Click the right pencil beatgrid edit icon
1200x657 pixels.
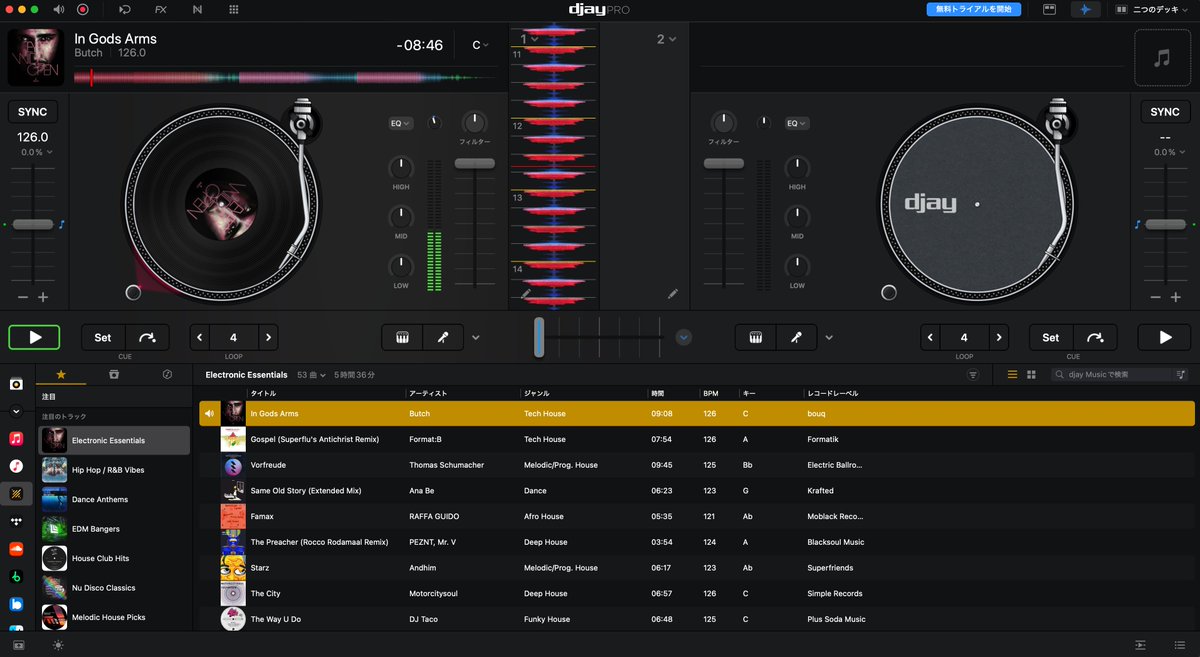click(x=672, y=294)
